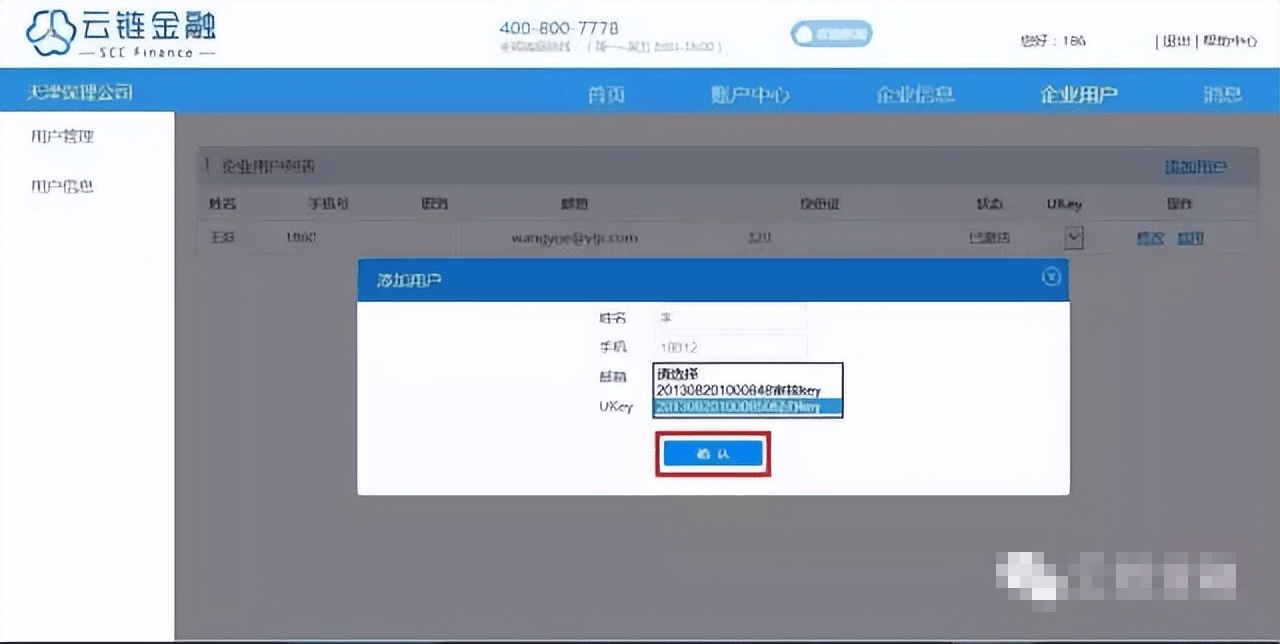Click the 退出 link in the header
Image resolution: width=1280 pixels, height=644 pixels.
pos(1177,41)
